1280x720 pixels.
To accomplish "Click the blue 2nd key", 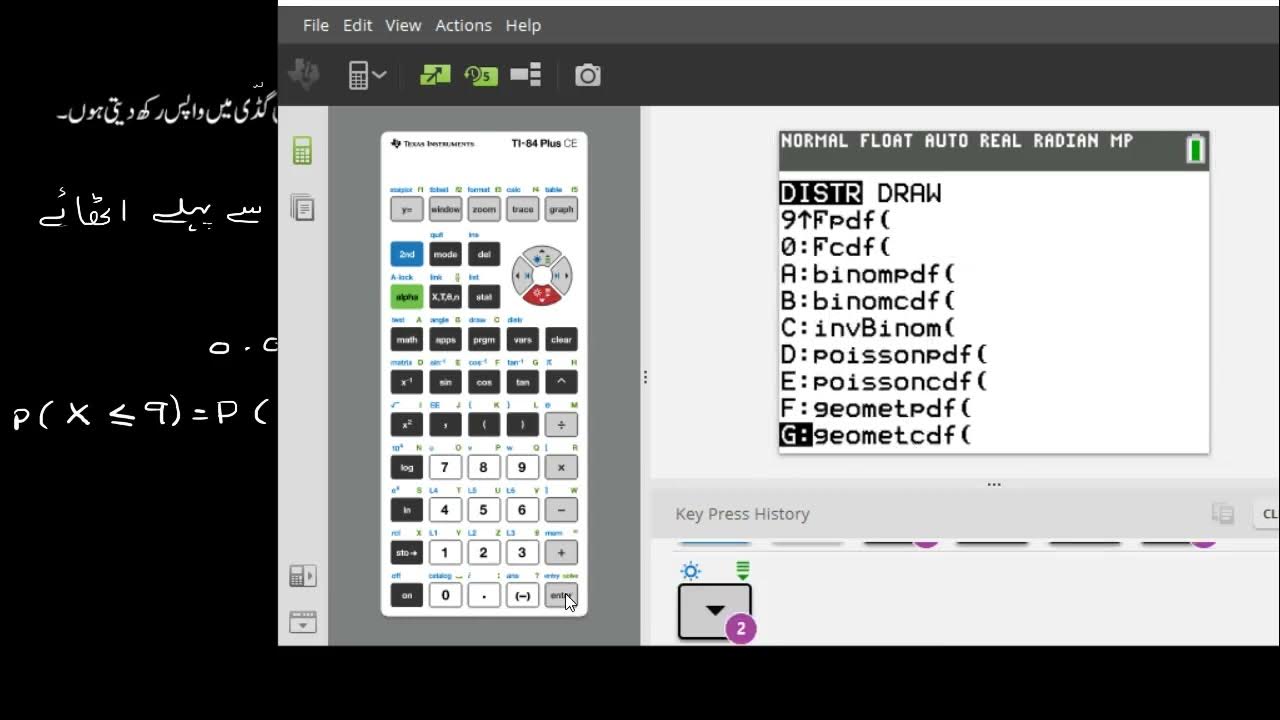I will 406,255.
